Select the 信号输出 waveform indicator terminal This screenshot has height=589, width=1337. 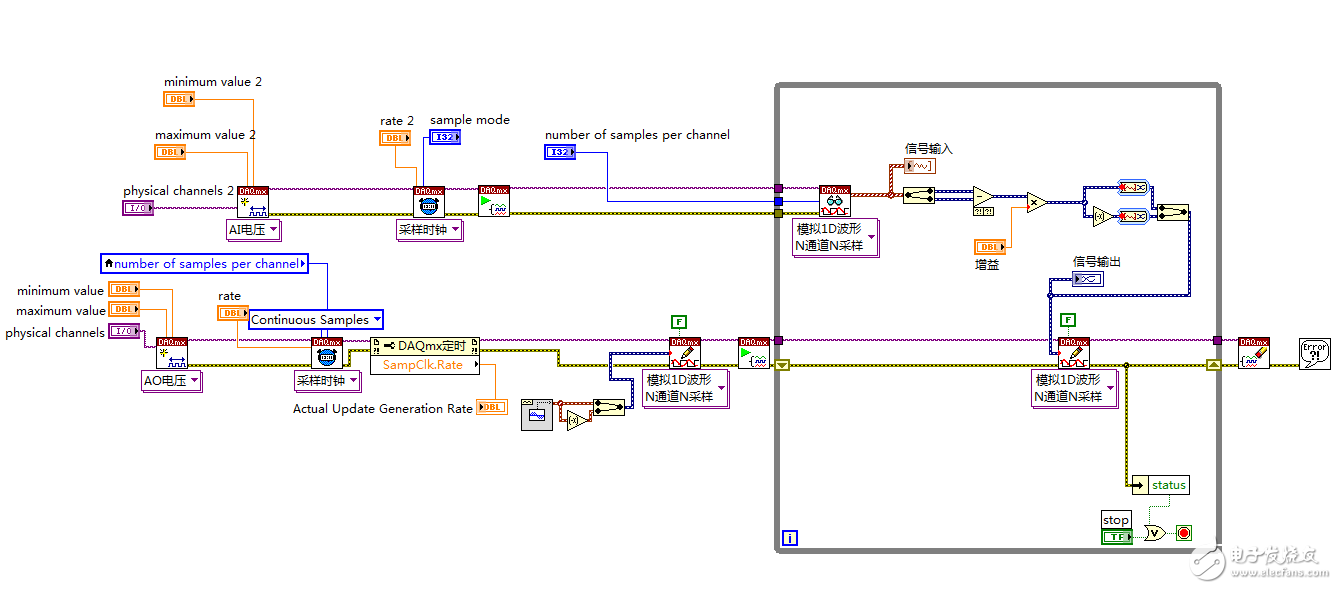point(1087,279)
